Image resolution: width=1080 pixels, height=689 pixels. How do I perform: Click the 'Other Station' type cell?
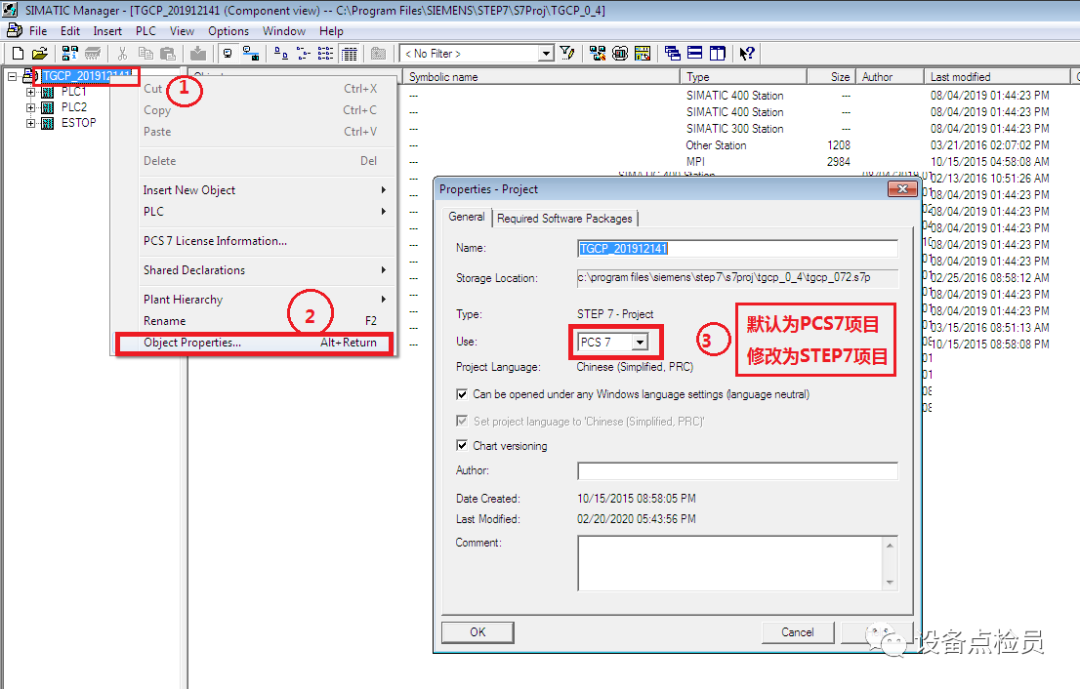716,145
